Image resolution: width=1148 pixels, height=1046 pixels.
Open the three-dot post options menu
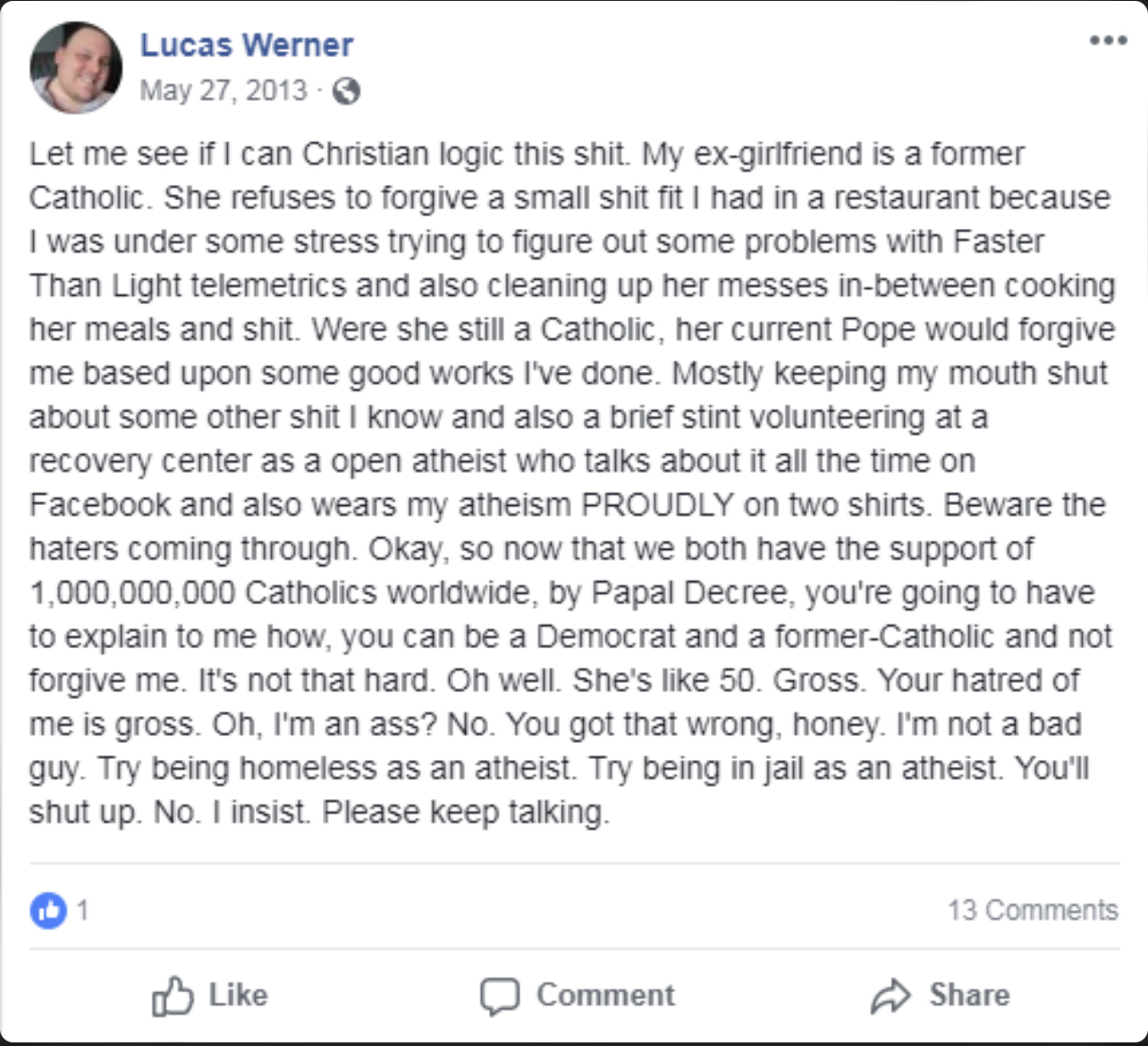pyautogui.click(x=1108, y=40)
